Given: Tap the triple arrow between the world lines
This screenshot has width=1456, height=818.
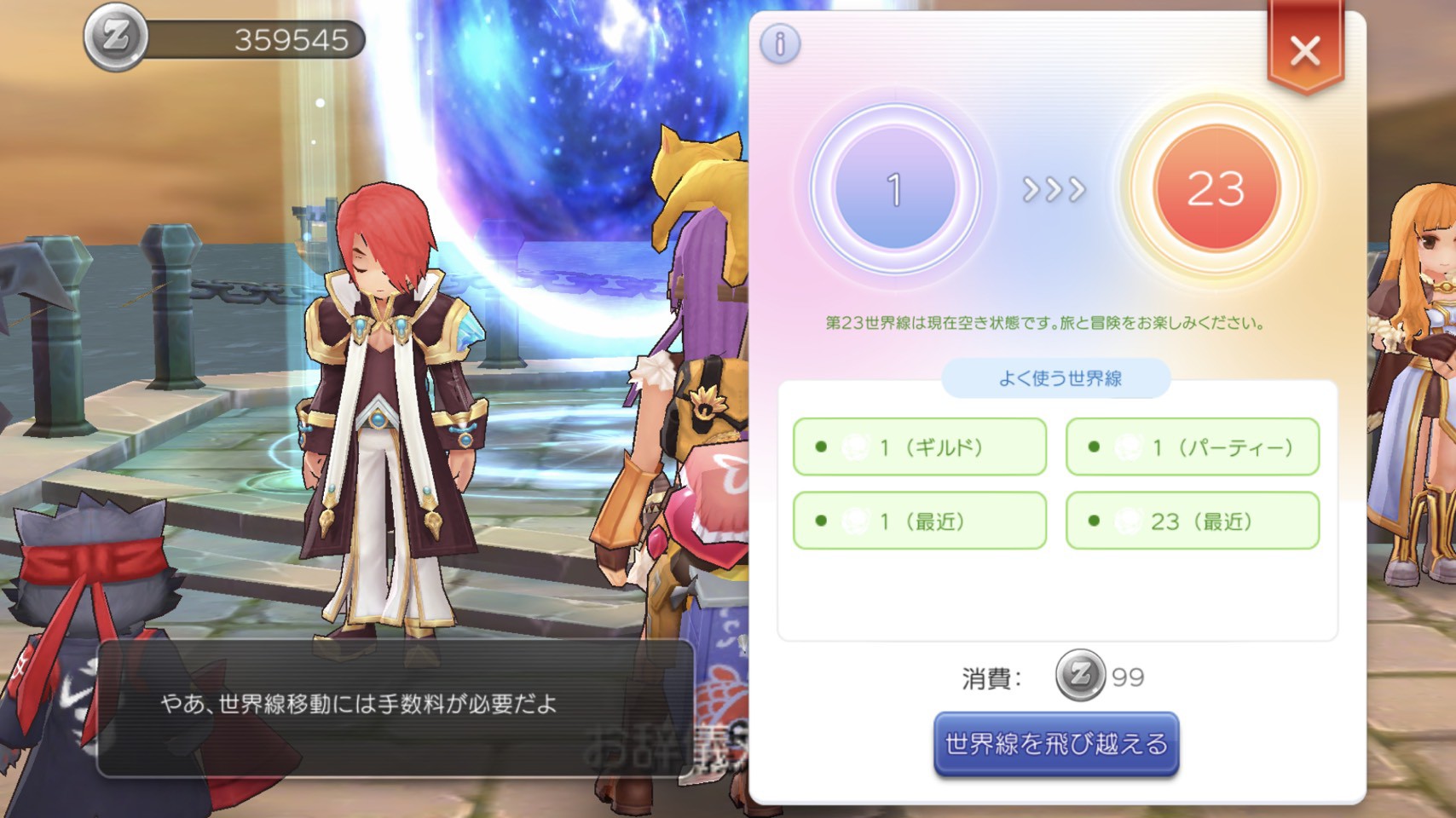Looking at the screenshot, I should [1054, 189].
